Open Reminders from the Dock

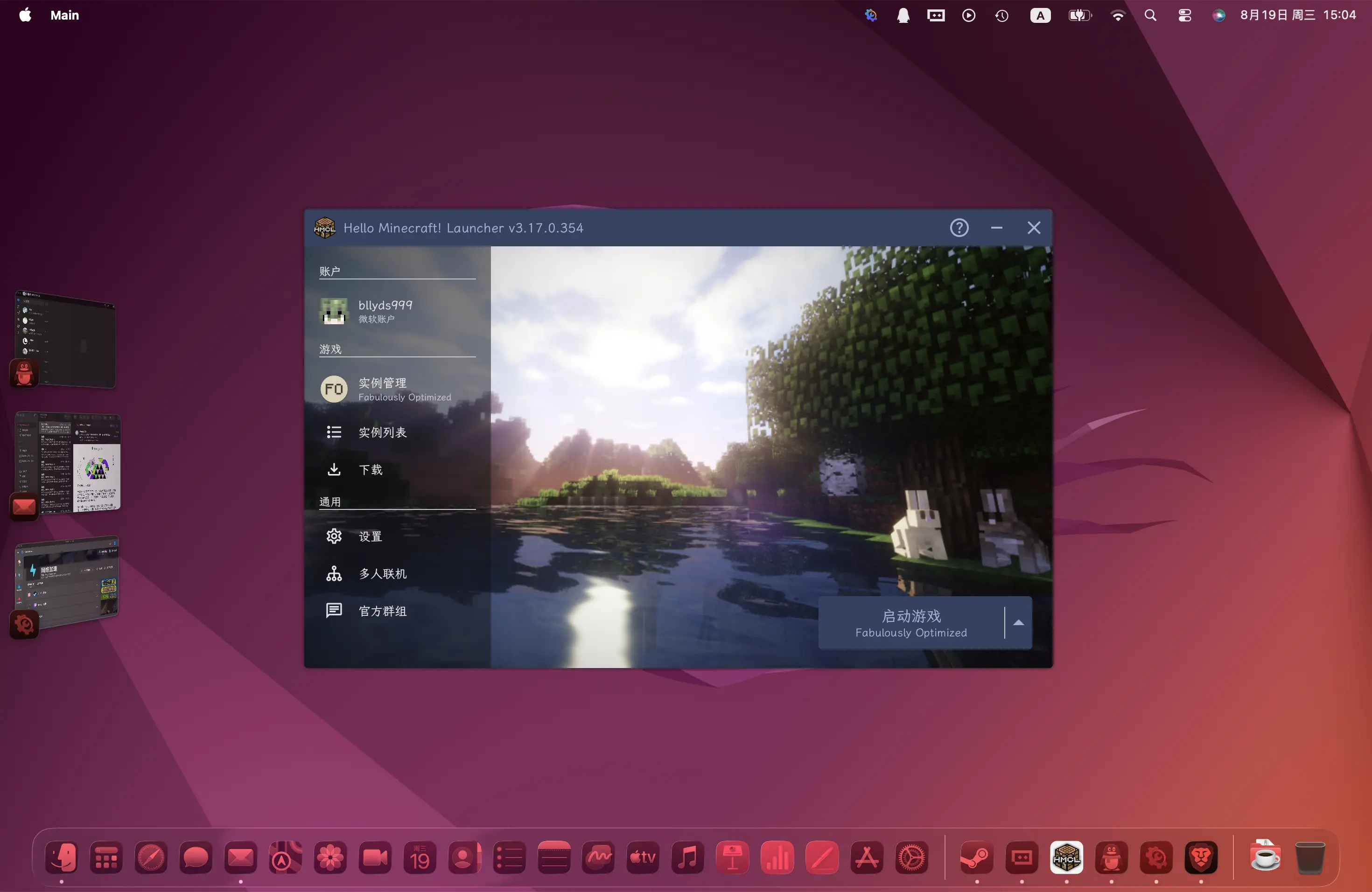(509, 857)
